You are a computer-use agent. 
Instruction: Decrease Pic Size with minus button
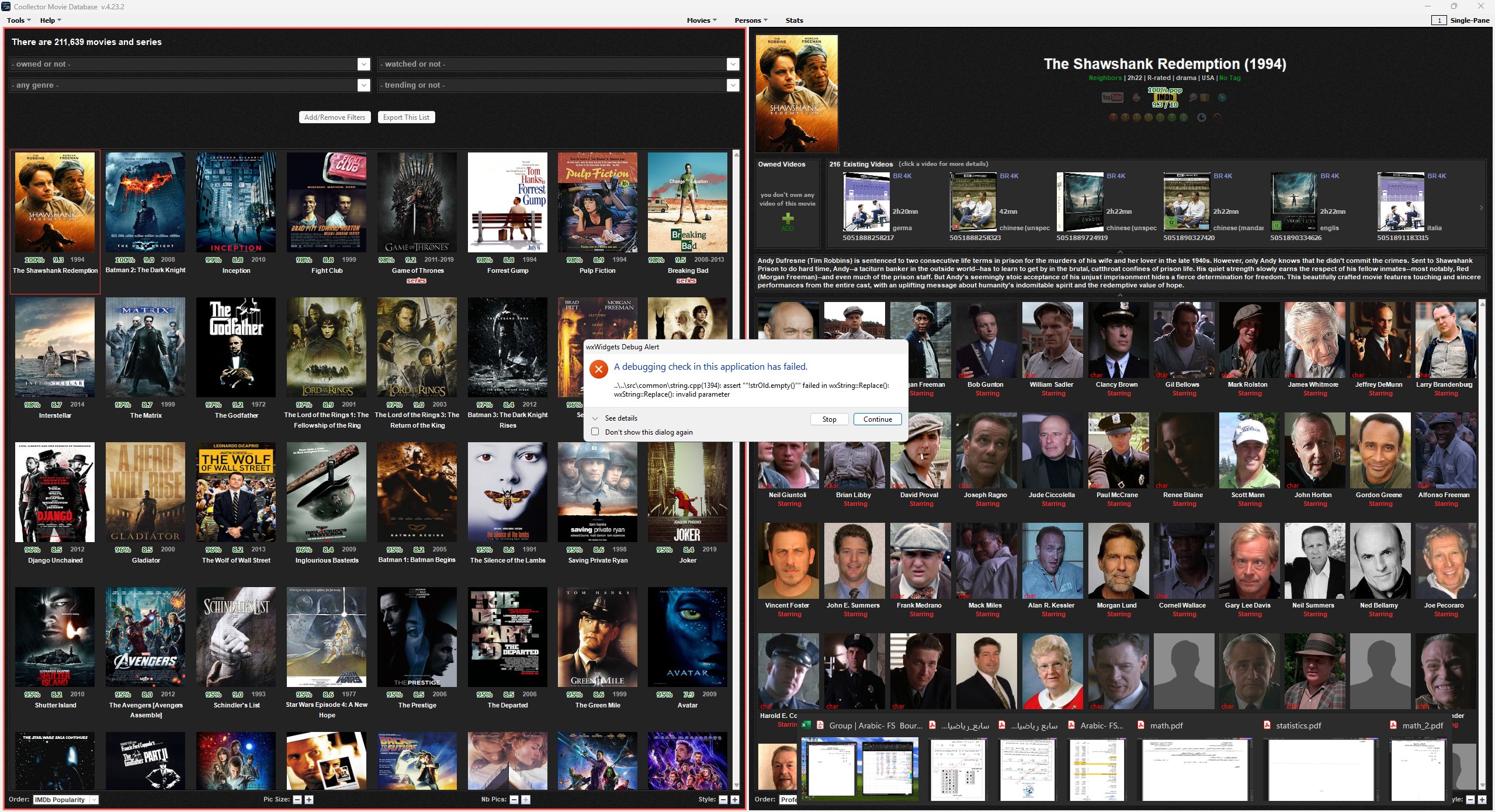coord(297,800)
